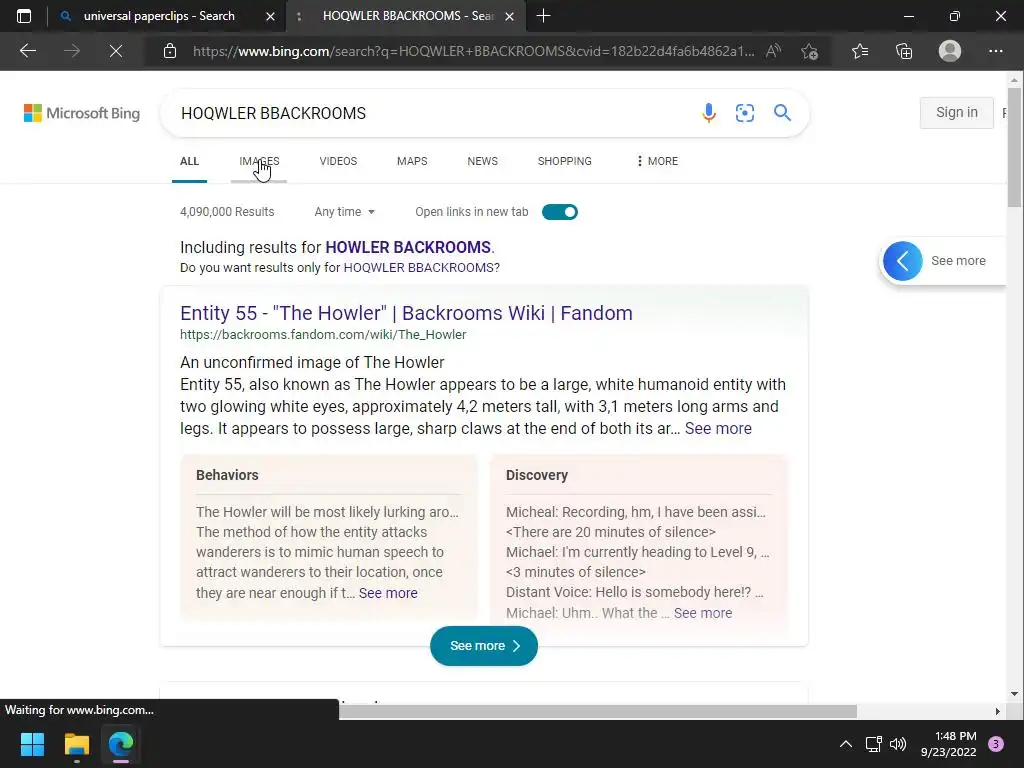Switch to the universal paperclips tab
This screenshot has height=768, width=1024.
click(159, 16)
